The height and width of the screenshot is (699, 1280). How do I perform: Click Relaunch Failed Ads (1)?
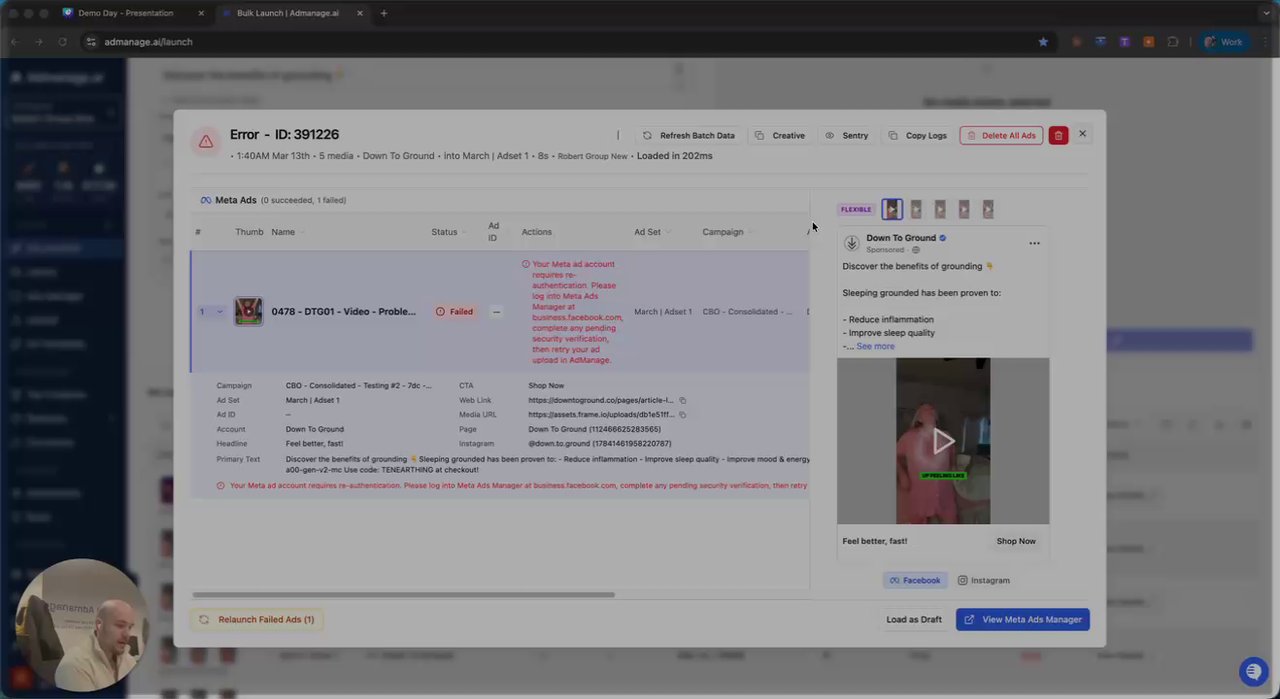click(x=257, y=619)
